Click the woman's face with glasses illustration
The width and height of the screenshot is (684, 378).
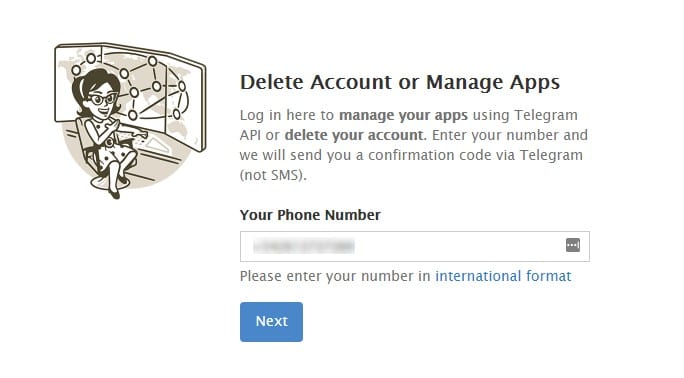(103, 101)
